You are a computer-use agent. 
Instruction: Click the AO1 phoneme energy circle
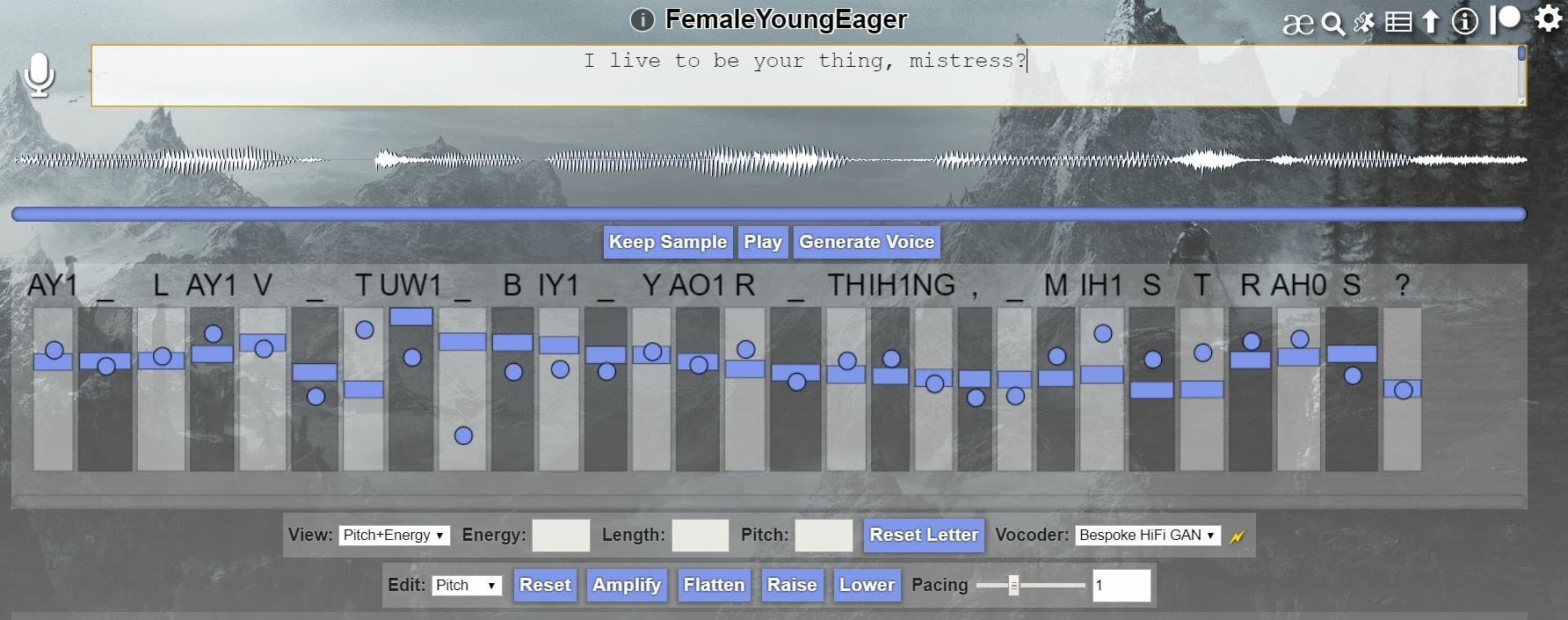tap(699, 364)
